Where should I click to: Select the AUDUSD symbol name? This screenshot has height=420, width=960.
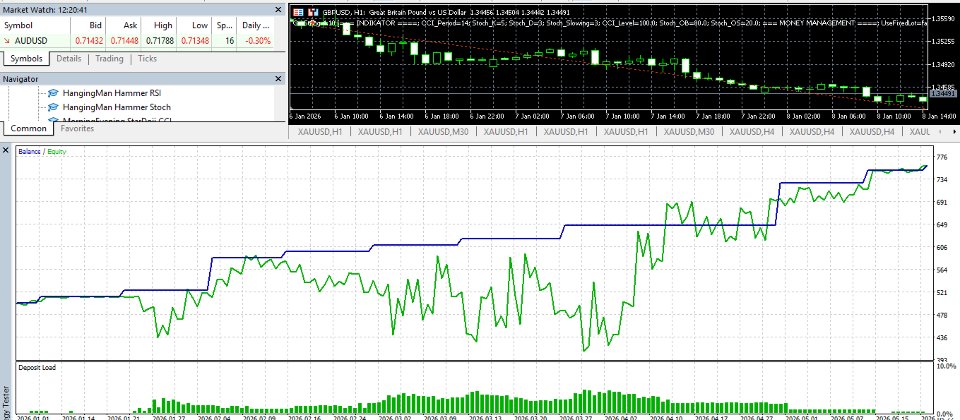coord(29,40)
